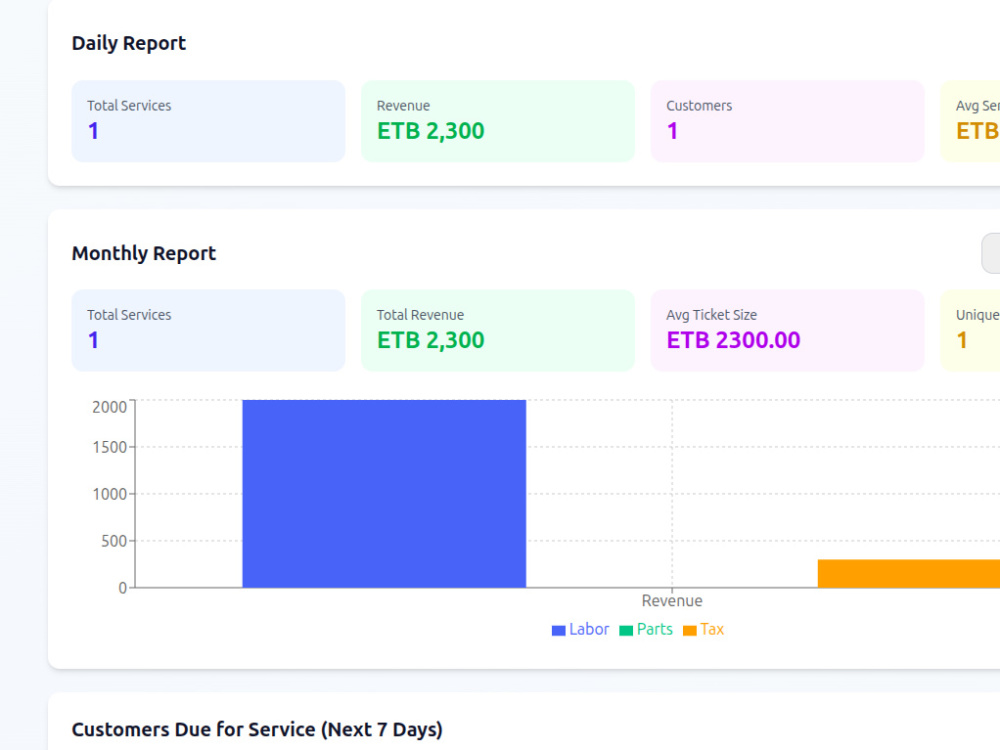The height and width of the screenshot is (750, 1000).
Task: Select the Daily Report Total Services card
Action: click(209, 121)
